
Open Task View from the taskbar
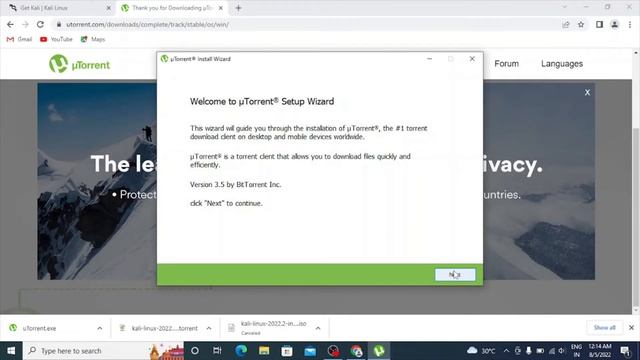click(x=217, y=351)
